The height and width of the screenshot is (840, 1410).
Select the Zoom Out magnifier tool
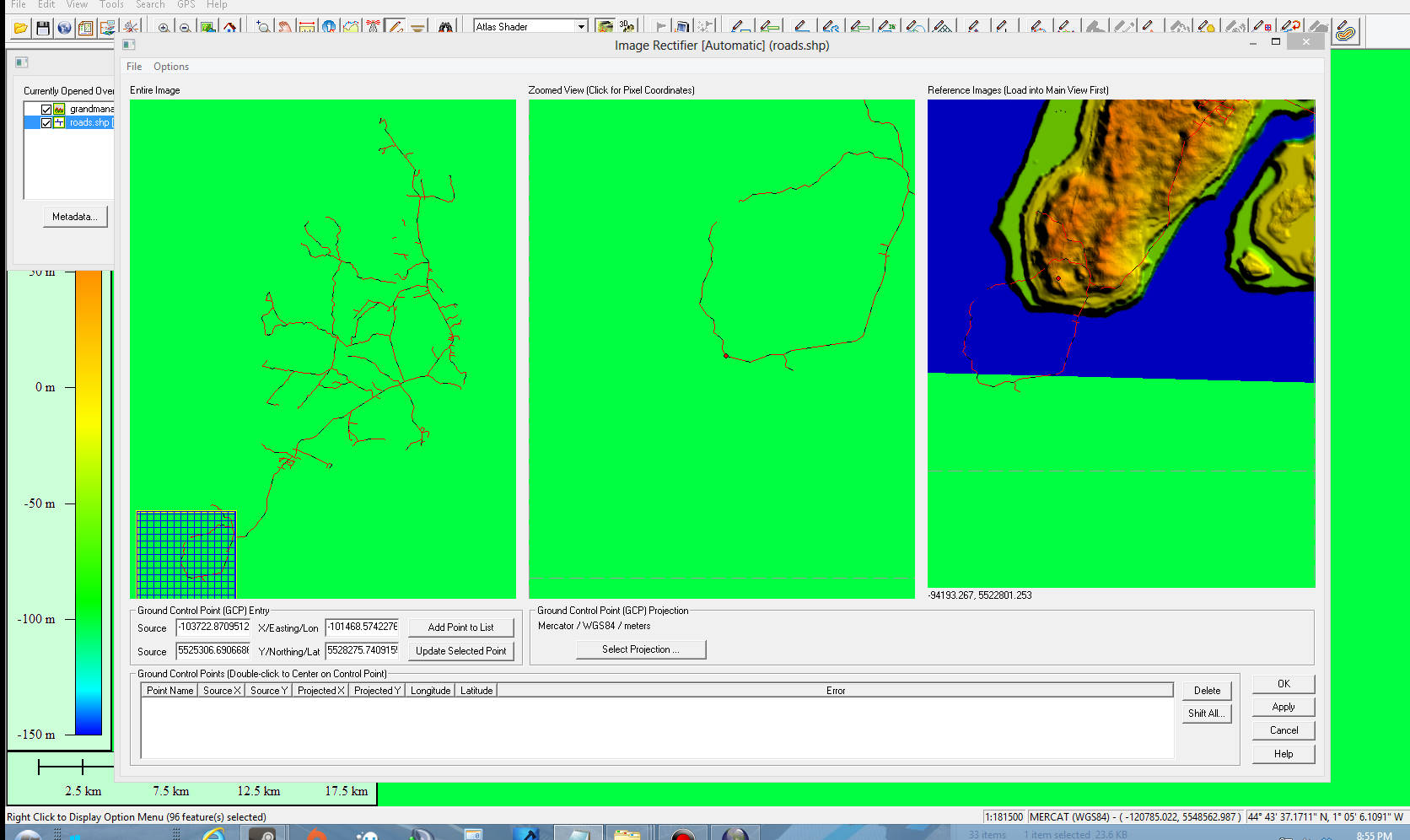[185, 28]
